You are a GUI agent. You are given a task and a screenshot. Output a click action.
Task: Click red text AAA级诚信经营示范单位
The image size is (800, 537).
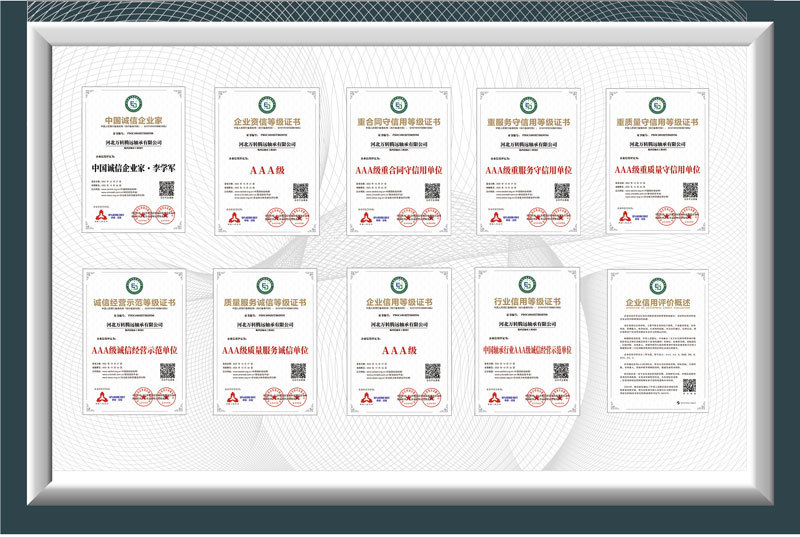pos(134,350)
